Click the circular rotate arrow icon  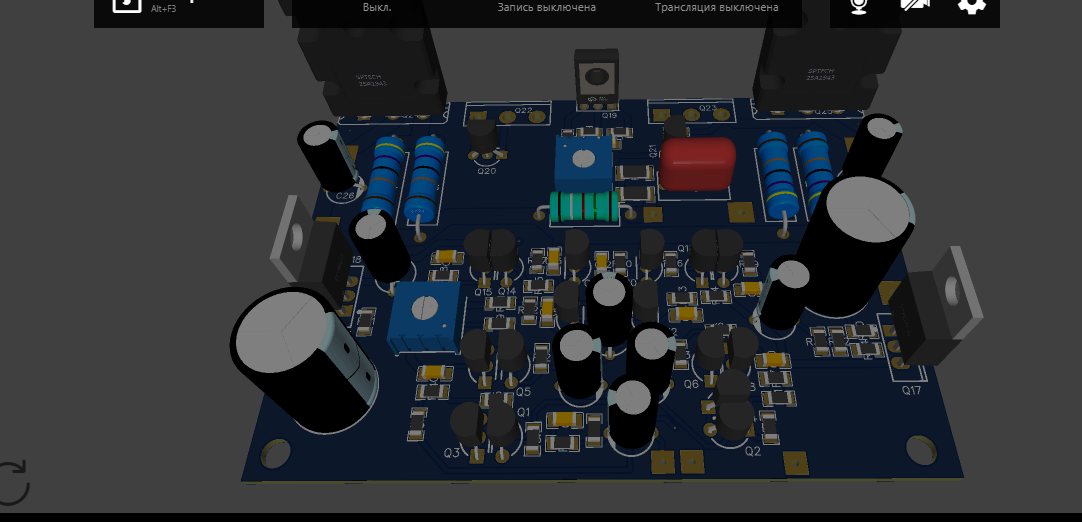(x=12, y=483)
